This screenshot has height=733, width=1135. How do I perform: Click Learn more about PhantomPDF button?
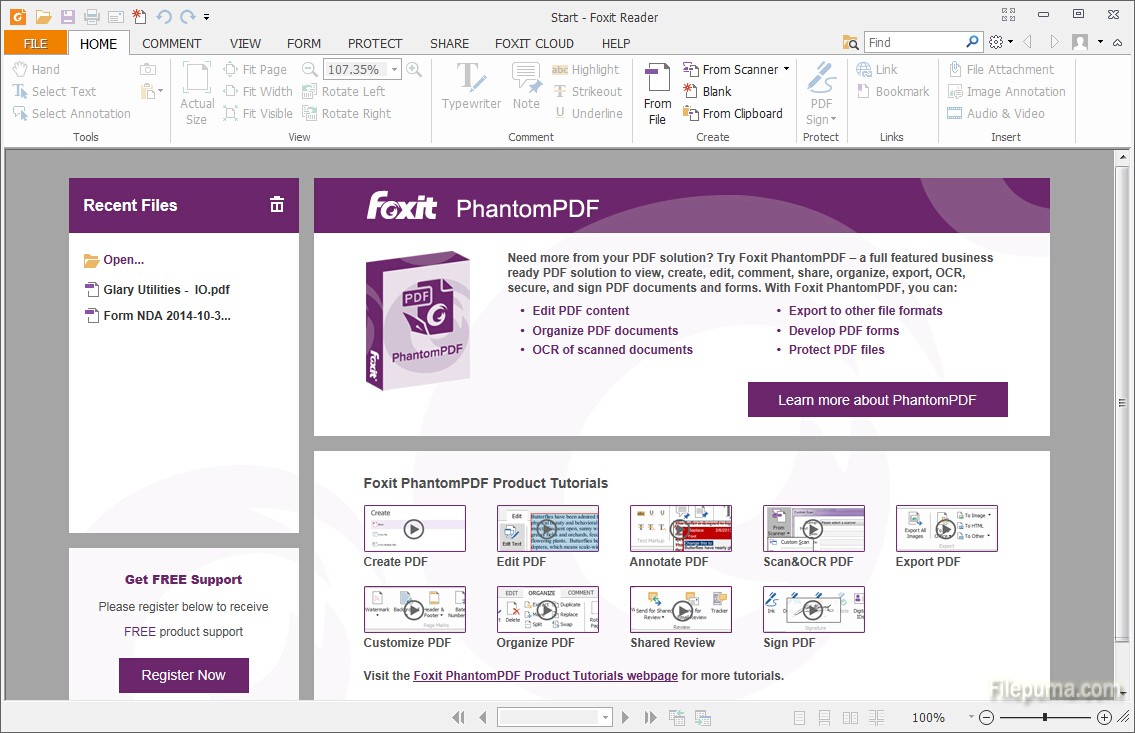point(877,400)
